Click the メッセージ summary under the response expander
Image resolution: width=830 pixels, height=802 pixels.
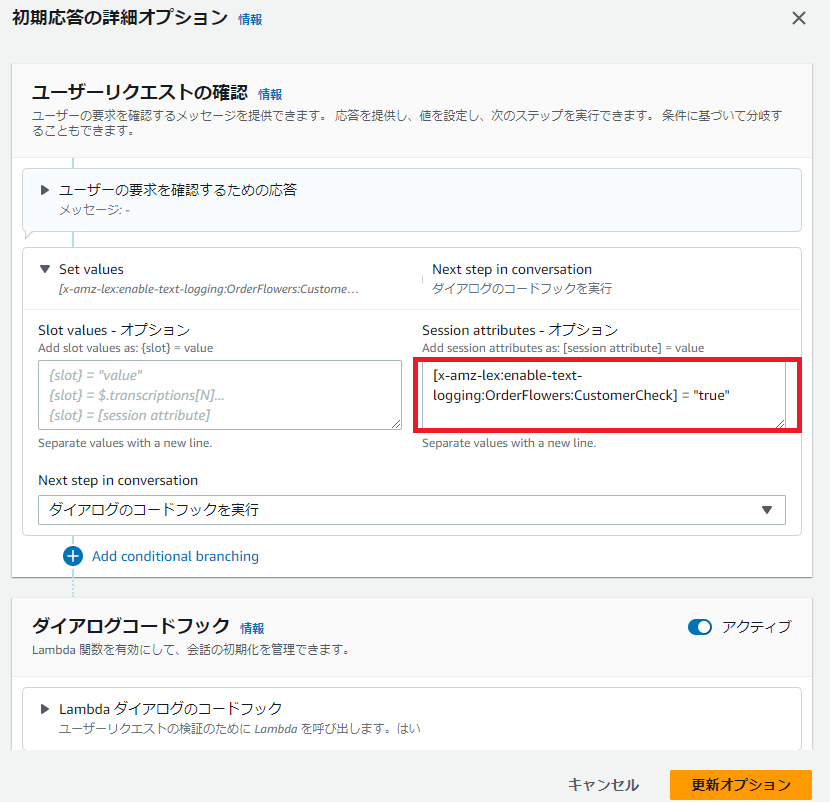93,212
